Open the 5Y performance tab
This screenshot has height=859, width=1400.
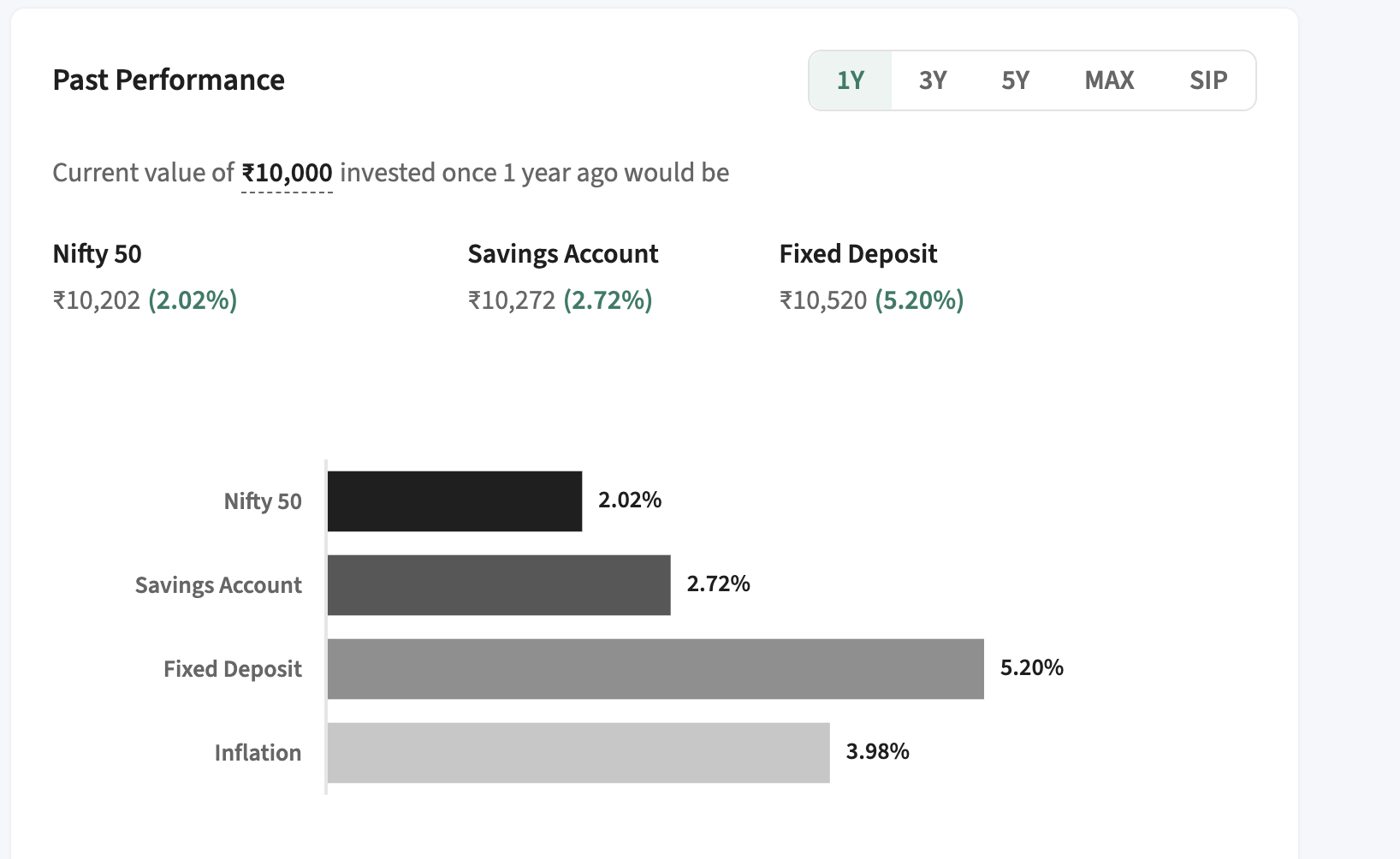coord(1015,80)
